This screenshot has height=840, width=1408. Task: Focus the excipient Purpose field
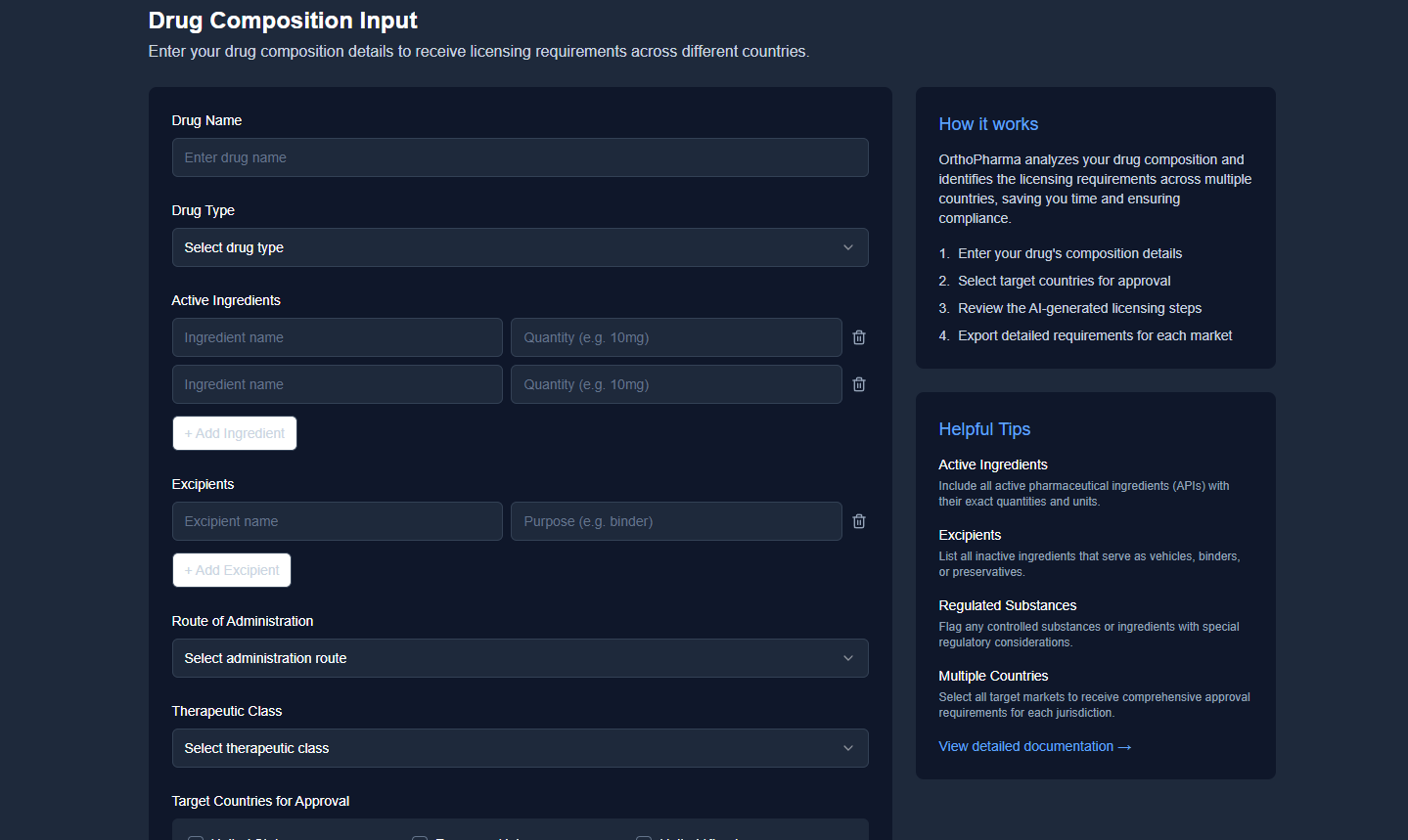pyautogui.click(x=675, y=521)
